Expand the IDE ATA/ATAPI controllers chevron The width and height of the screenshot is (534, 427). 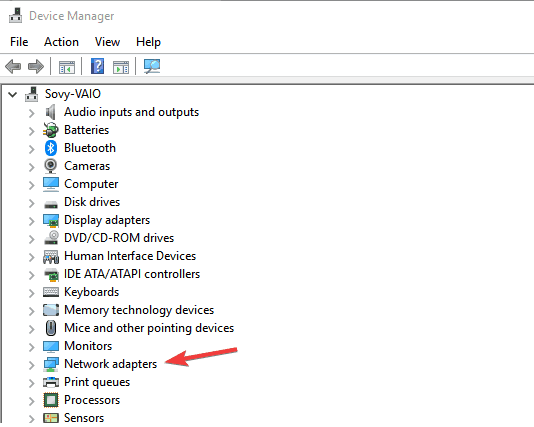(31, 275)
